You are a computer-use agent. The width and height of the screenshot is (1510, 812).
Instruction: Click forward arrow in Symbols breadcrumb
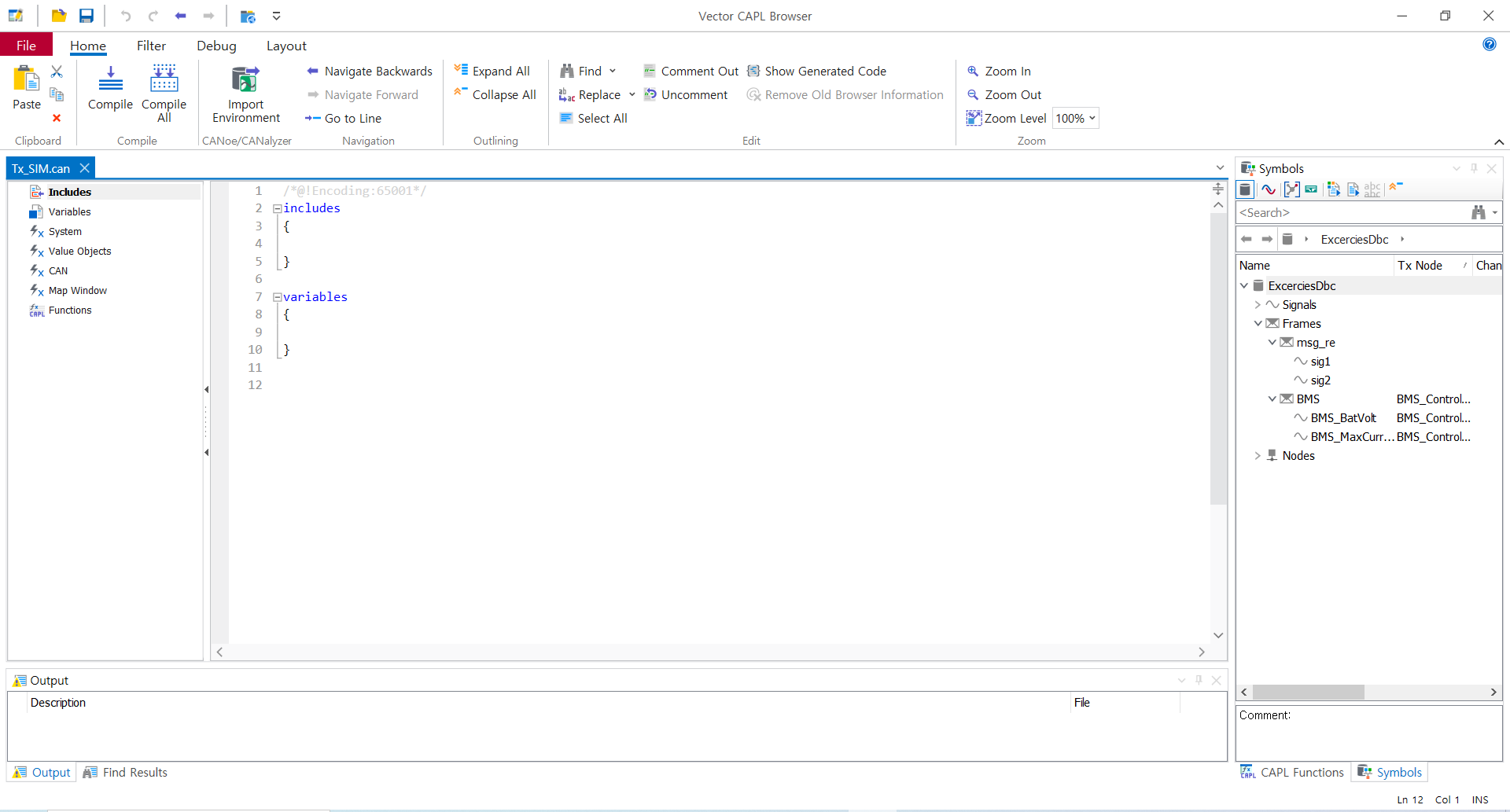click(x=1267, y=239)
